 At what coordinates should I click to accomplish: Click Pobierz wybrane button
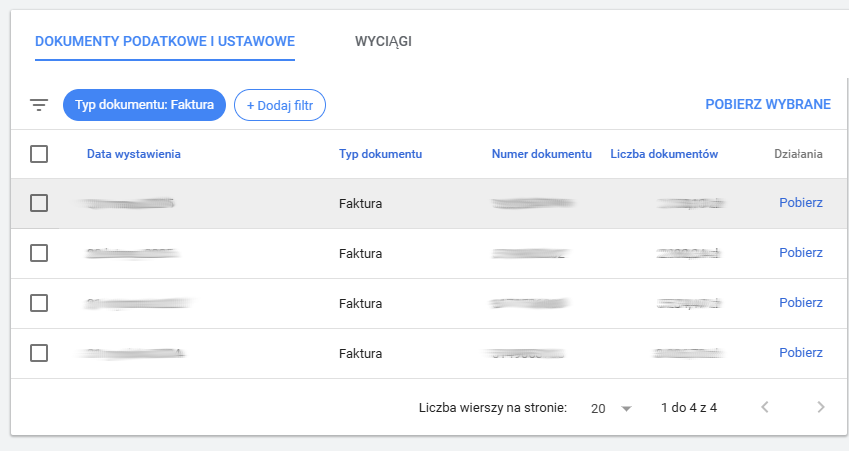tap(768, 104)
